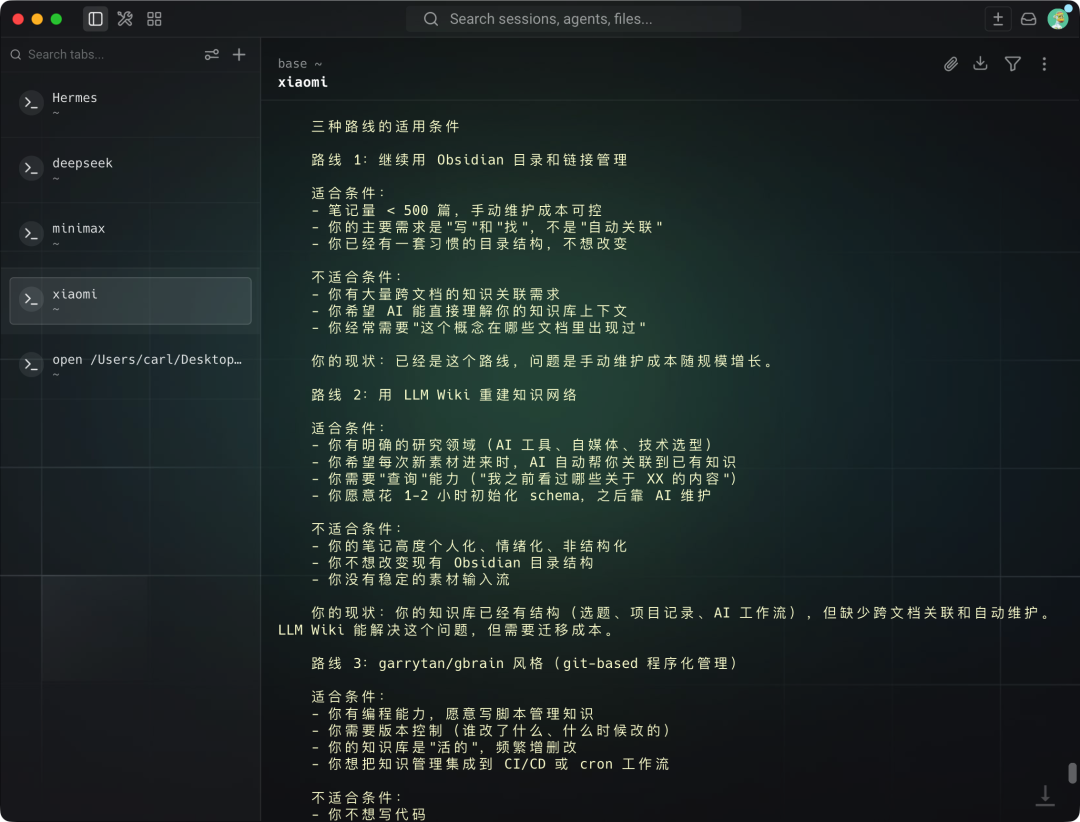The height and width of the screenshot is (822, 1080).
Task: Jump to bottom with the down-arrow icon
Action: click(1045, 795)
